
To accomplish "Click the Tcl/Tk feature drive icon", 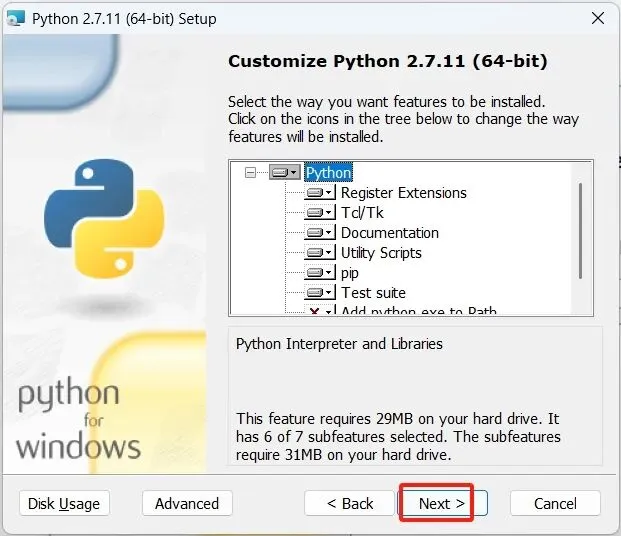I will click(320, 213).
